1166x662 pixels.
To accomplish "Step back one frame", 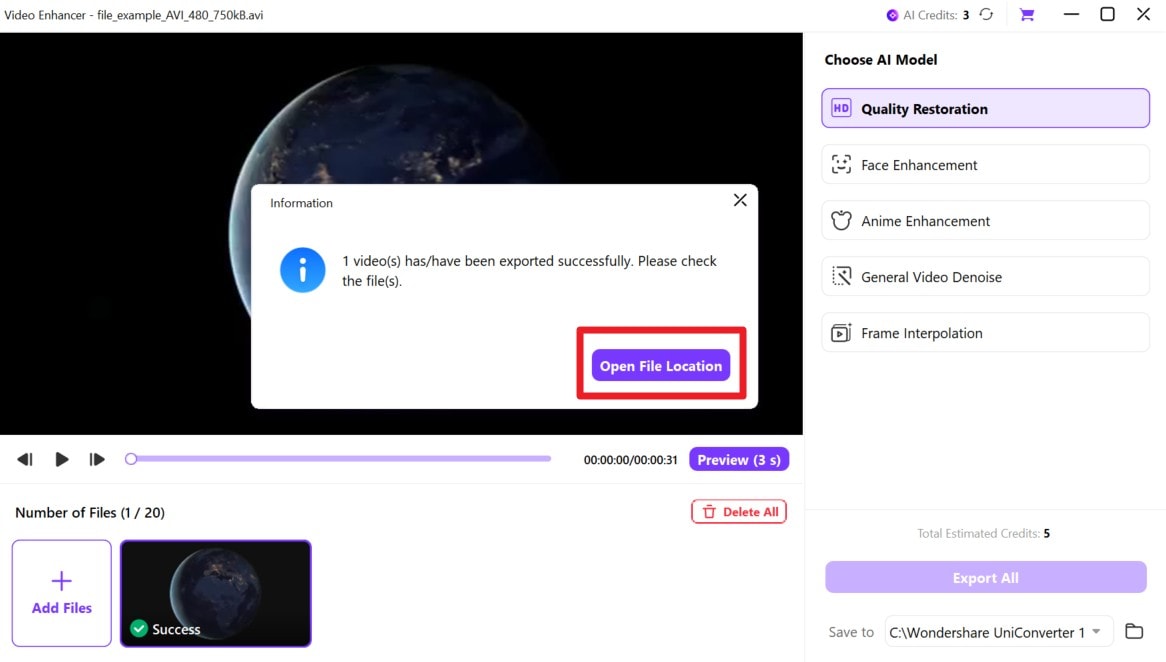I will [25, 458].
